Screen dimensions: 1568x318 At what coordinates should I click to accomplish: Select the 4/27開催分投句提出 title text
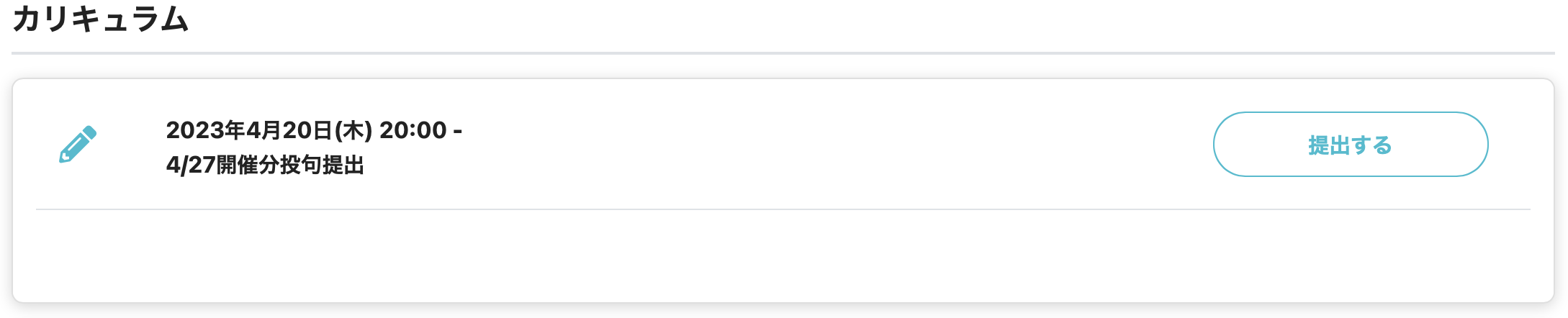(264, 165)
